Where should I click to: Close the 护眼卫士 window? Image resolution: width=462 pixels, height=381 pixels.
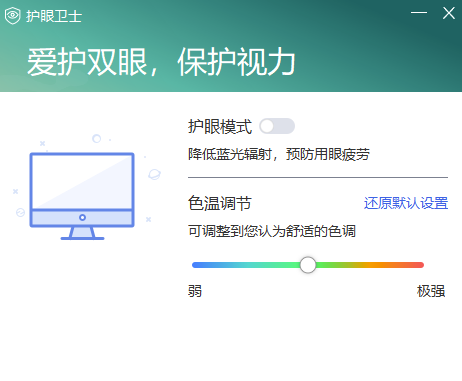point(449,13)
